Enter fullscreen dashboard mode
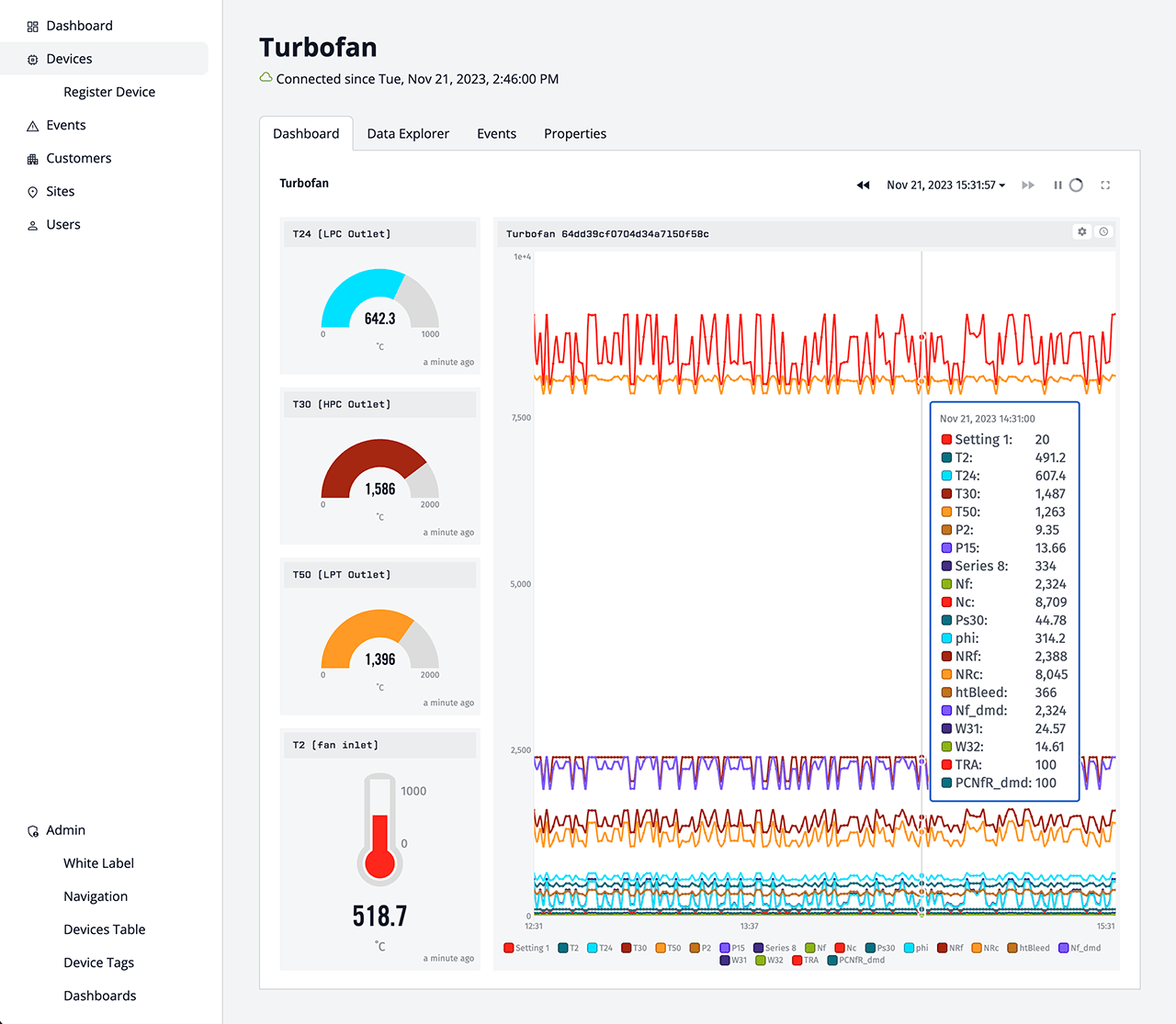Screen dimensions: 1176x1024 tap(1105, 186)
